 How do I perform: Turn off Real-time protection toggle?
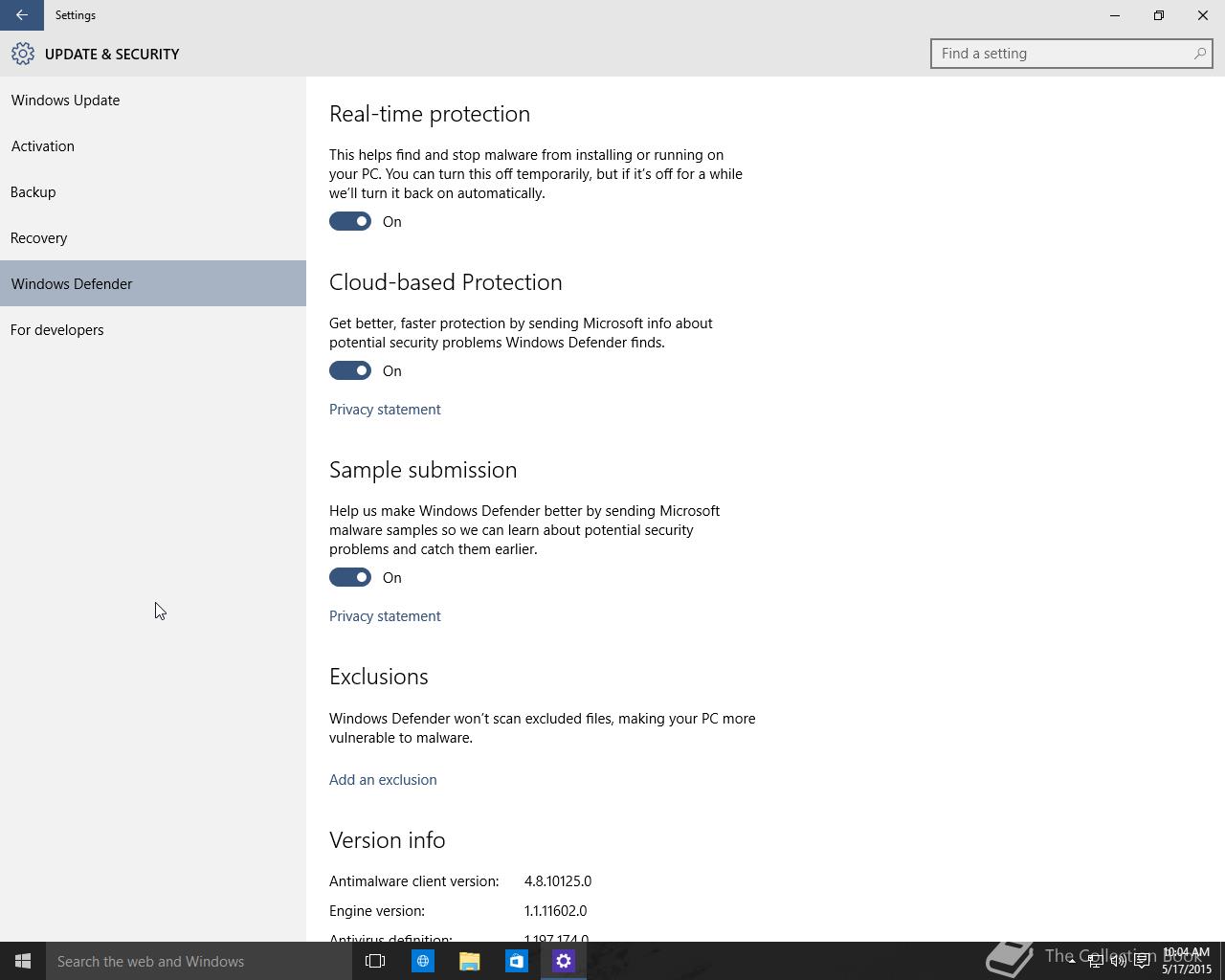(x=350, y=221)
